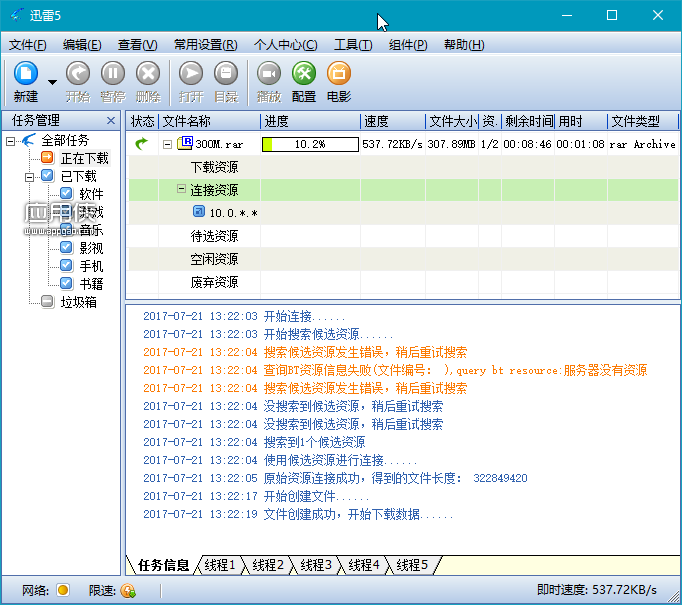The image size is (682, 605).
Task: Select the 影视 category
Action: [x=91, y=248]
